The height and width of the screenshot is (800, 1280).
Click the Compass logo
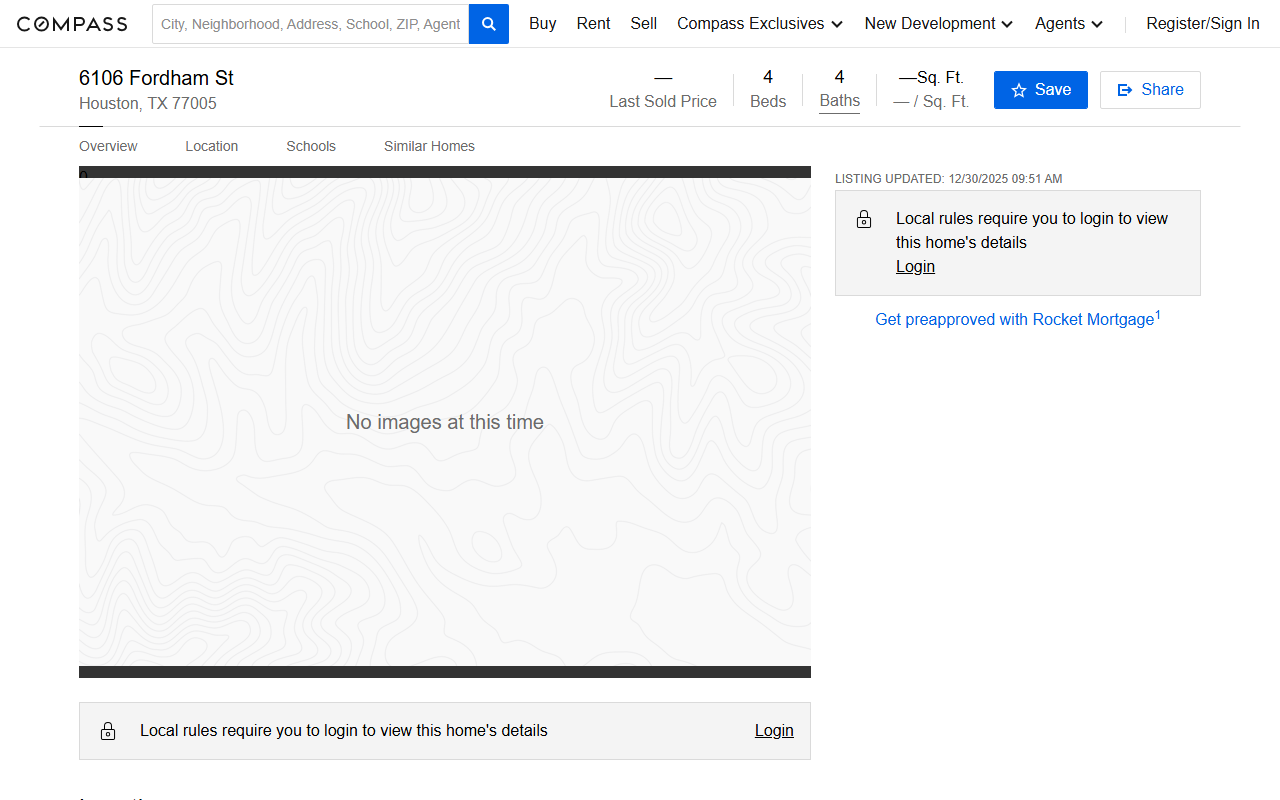72,24
